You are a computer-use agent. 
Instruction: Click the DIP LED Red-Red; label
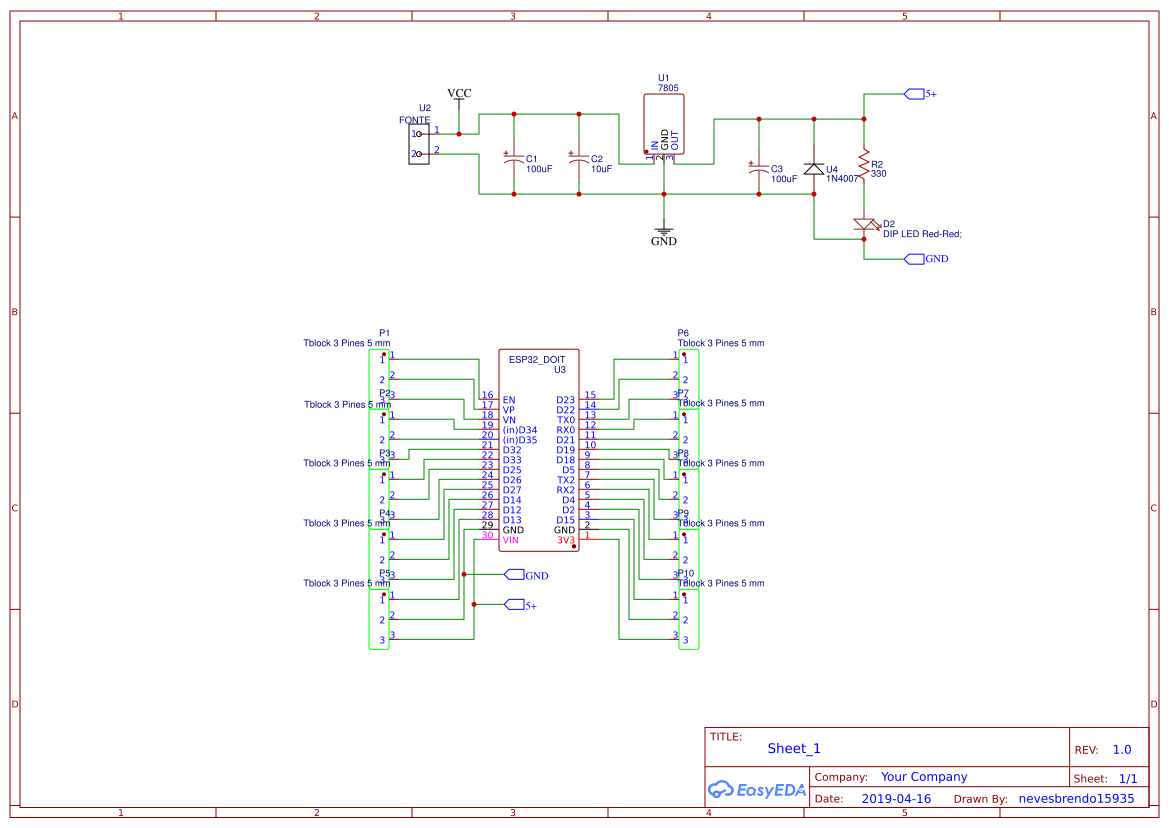pyautogui.click(x=922, y=234)
